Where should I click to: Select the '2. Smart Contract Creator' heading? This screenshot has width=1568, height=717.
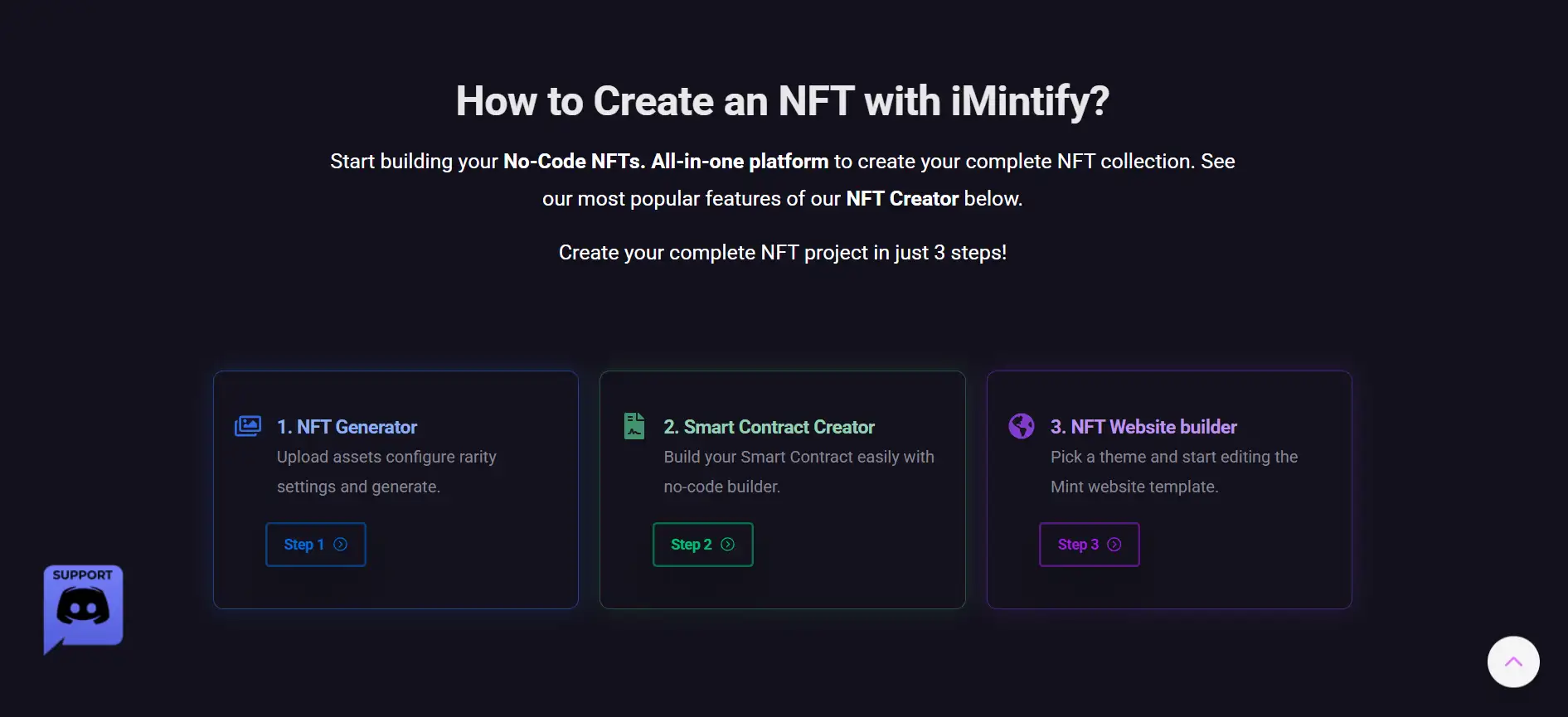(x=769, y=427)
